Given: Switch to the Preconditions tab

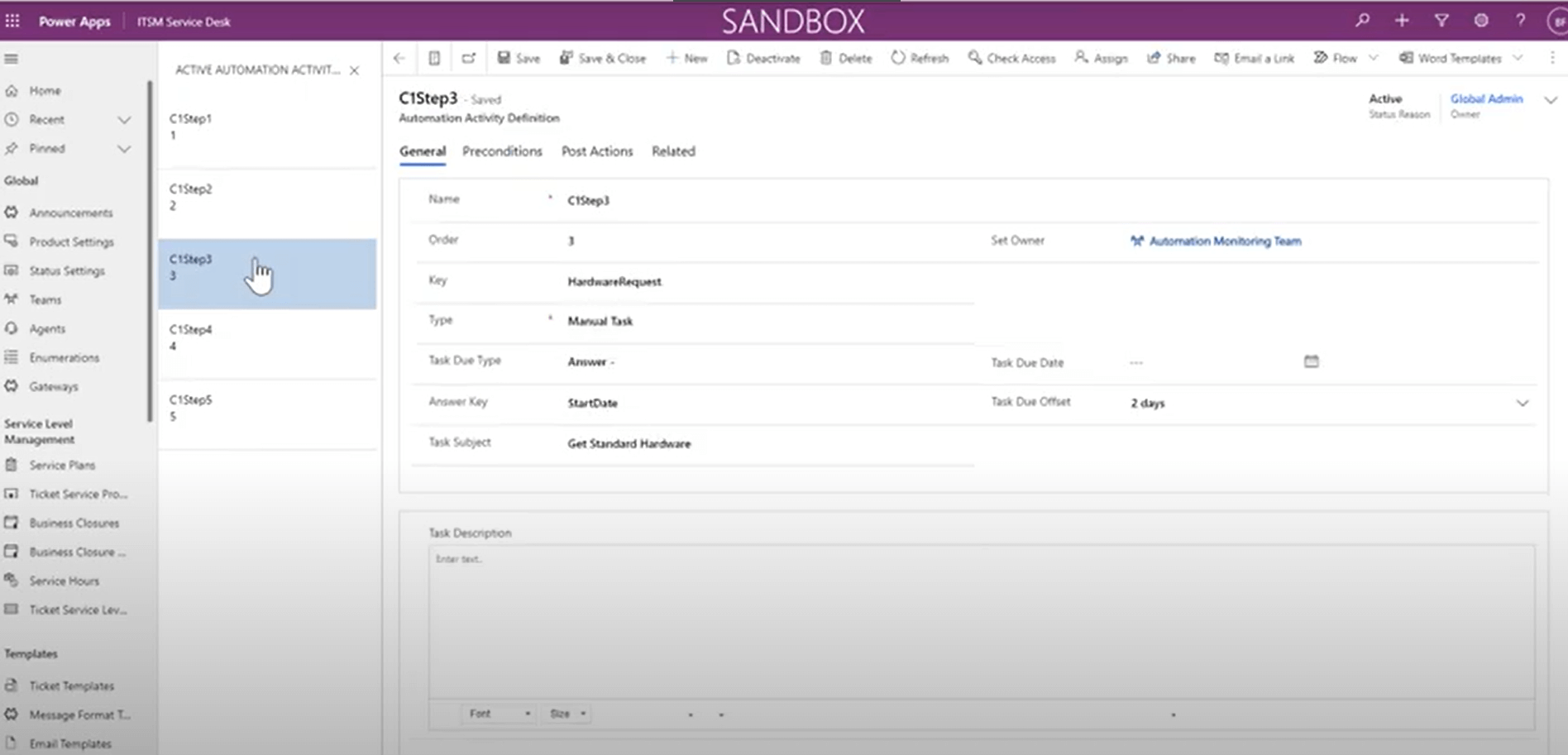Looking at the screenshot, I should click(502, 151).
